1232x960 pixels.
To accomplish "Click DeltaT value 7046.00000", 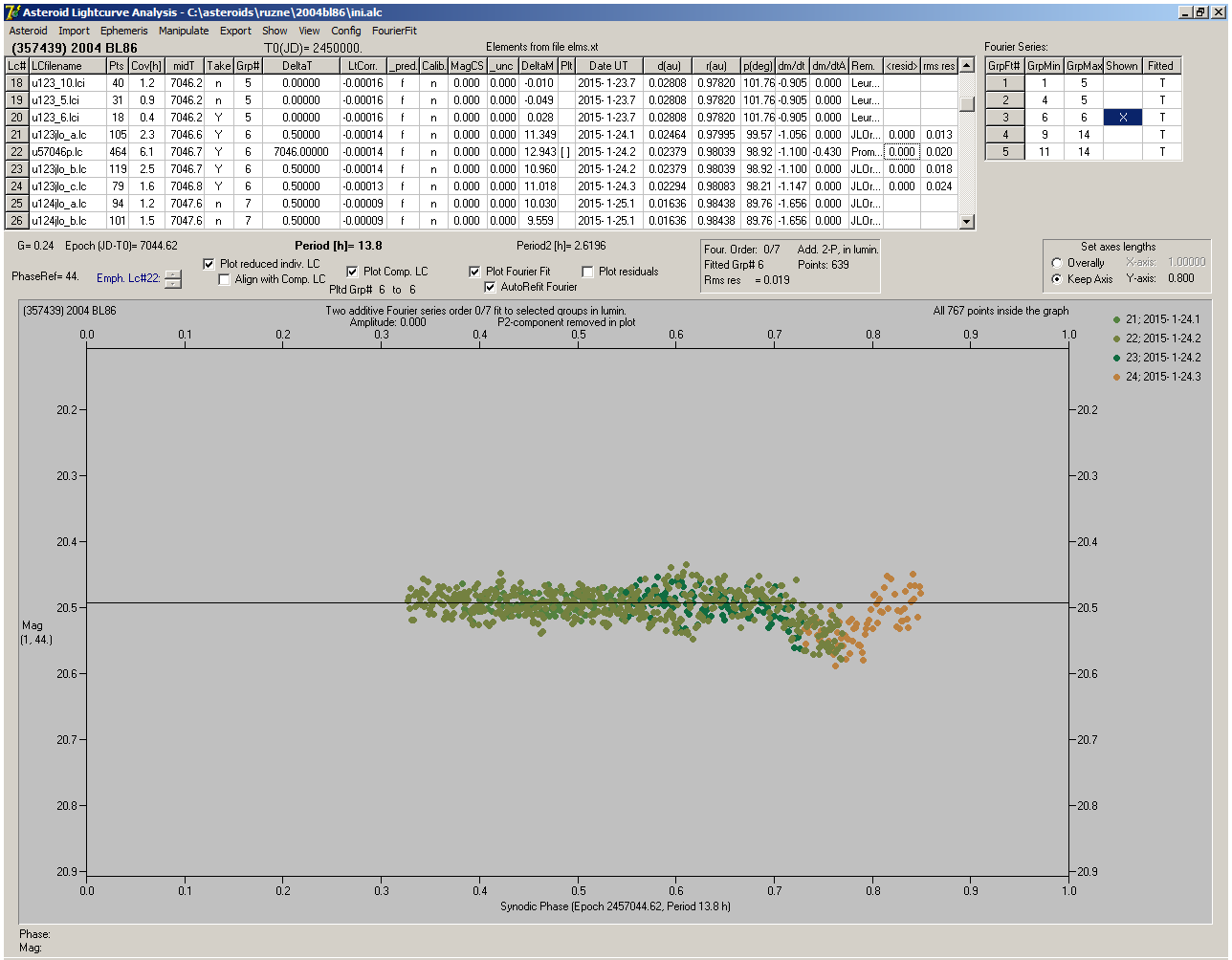I will click(301, 152).
